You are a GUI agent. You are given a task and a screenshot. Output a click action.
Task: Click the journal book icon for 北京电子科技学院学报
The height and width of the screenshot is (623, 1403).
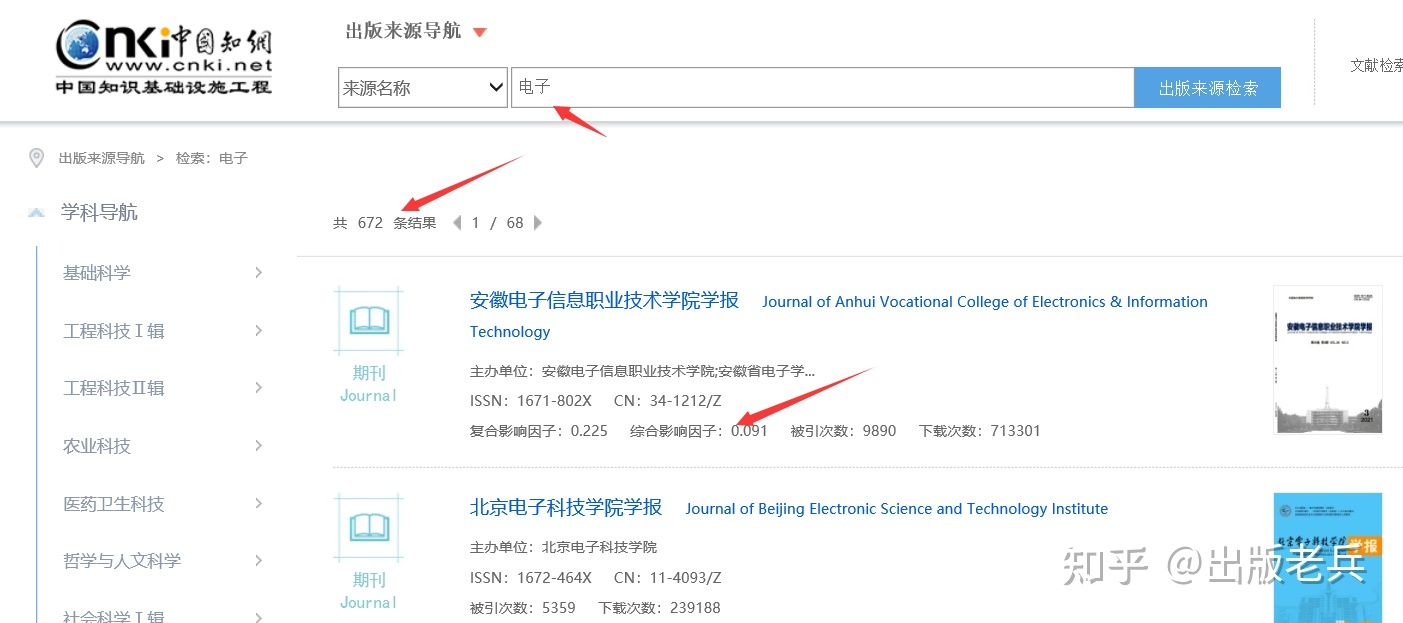pos(368,527)
